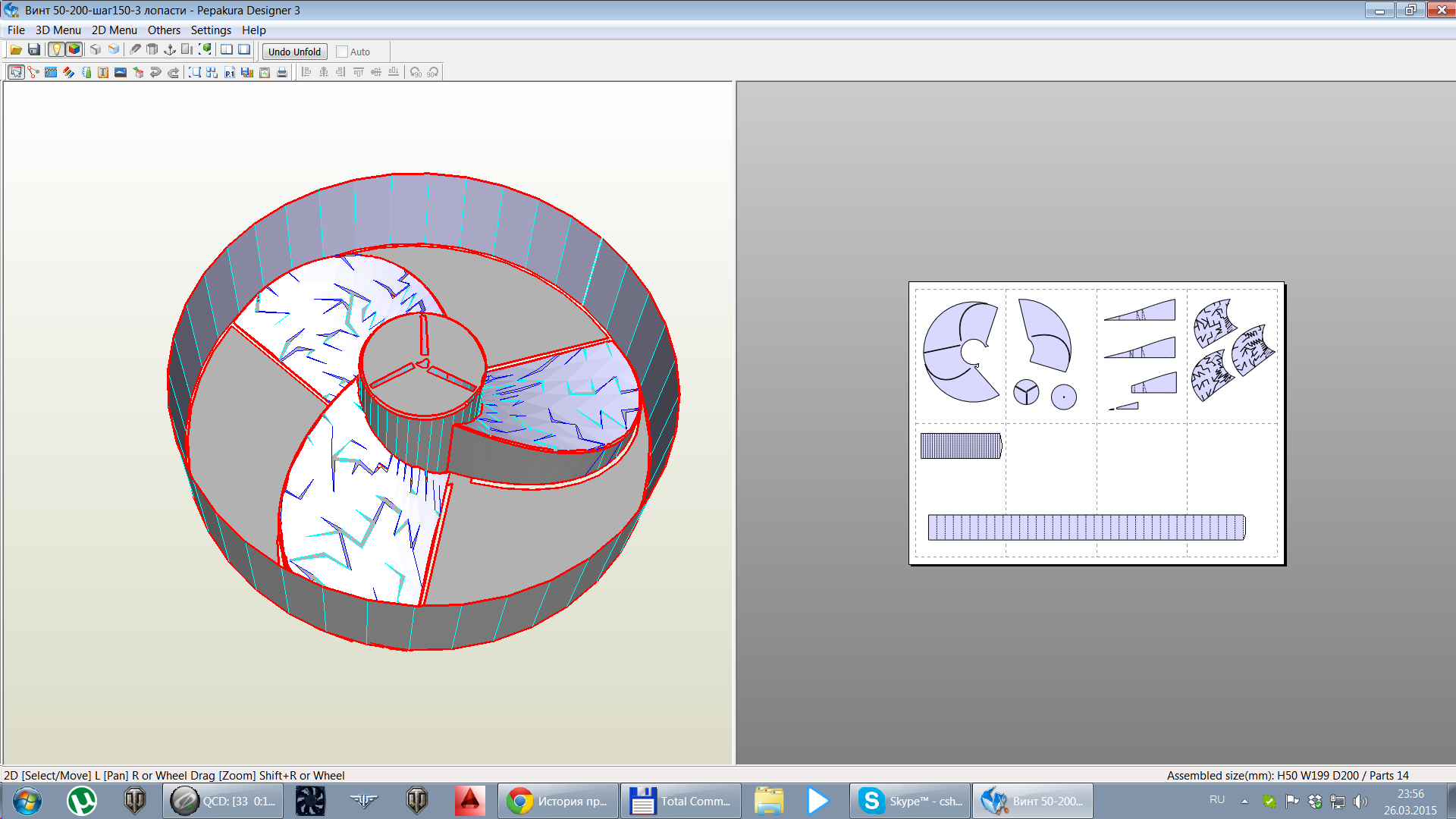Screen dimensions: 1456x819
Task: Open the 3D Menu
Action: (x=58, y=30)
